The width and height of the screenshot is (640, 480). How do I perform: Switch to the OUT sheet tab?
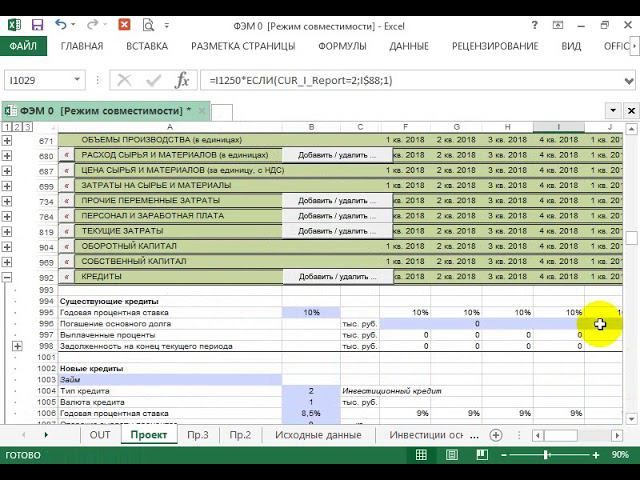point(100,435)
